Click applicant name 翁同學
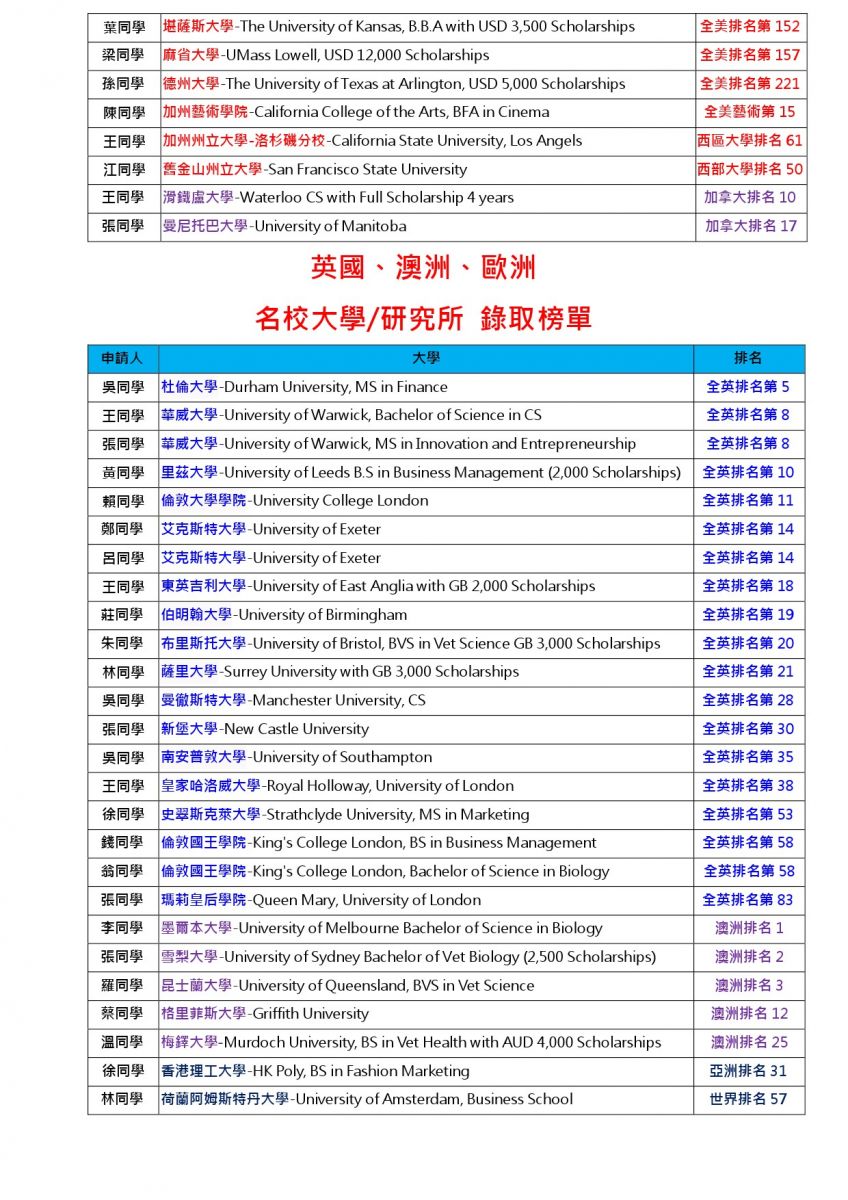The image size is (848, 1200). [x=123, y=871]
